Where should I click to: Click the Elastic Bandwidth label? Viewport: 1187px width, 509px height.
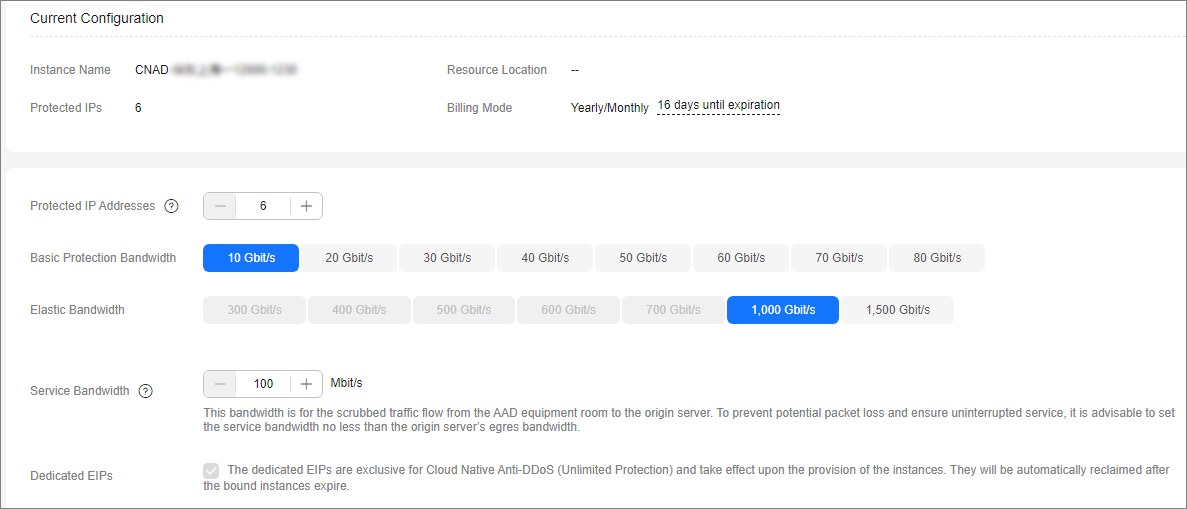pyautogui.click(x=77, y=310)
